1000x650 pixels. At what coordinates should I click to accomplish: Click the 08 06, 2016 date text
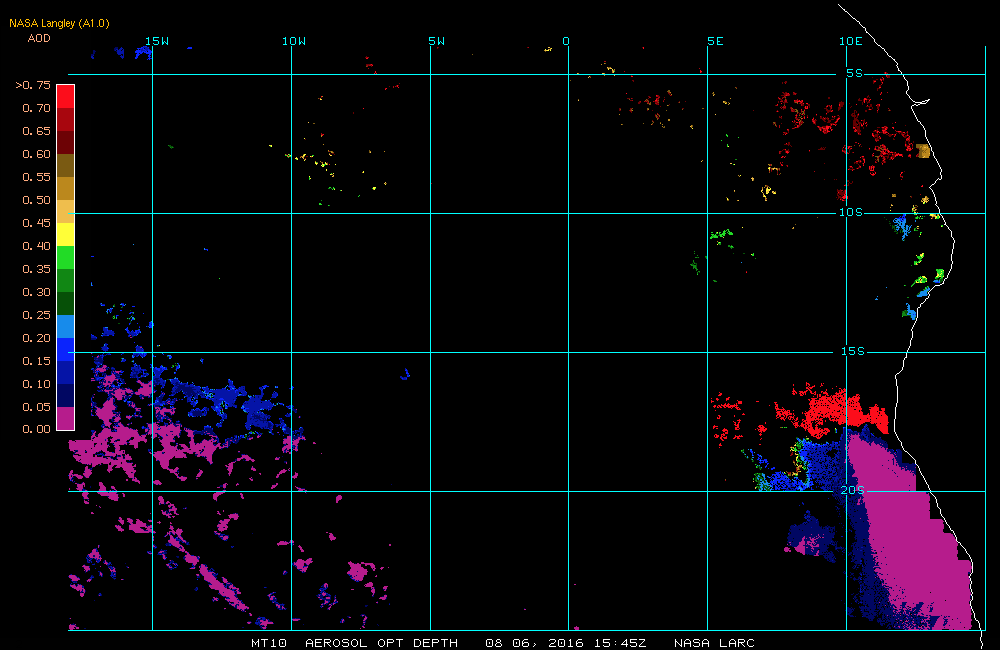pyautogui.click(x=534, y=643)
